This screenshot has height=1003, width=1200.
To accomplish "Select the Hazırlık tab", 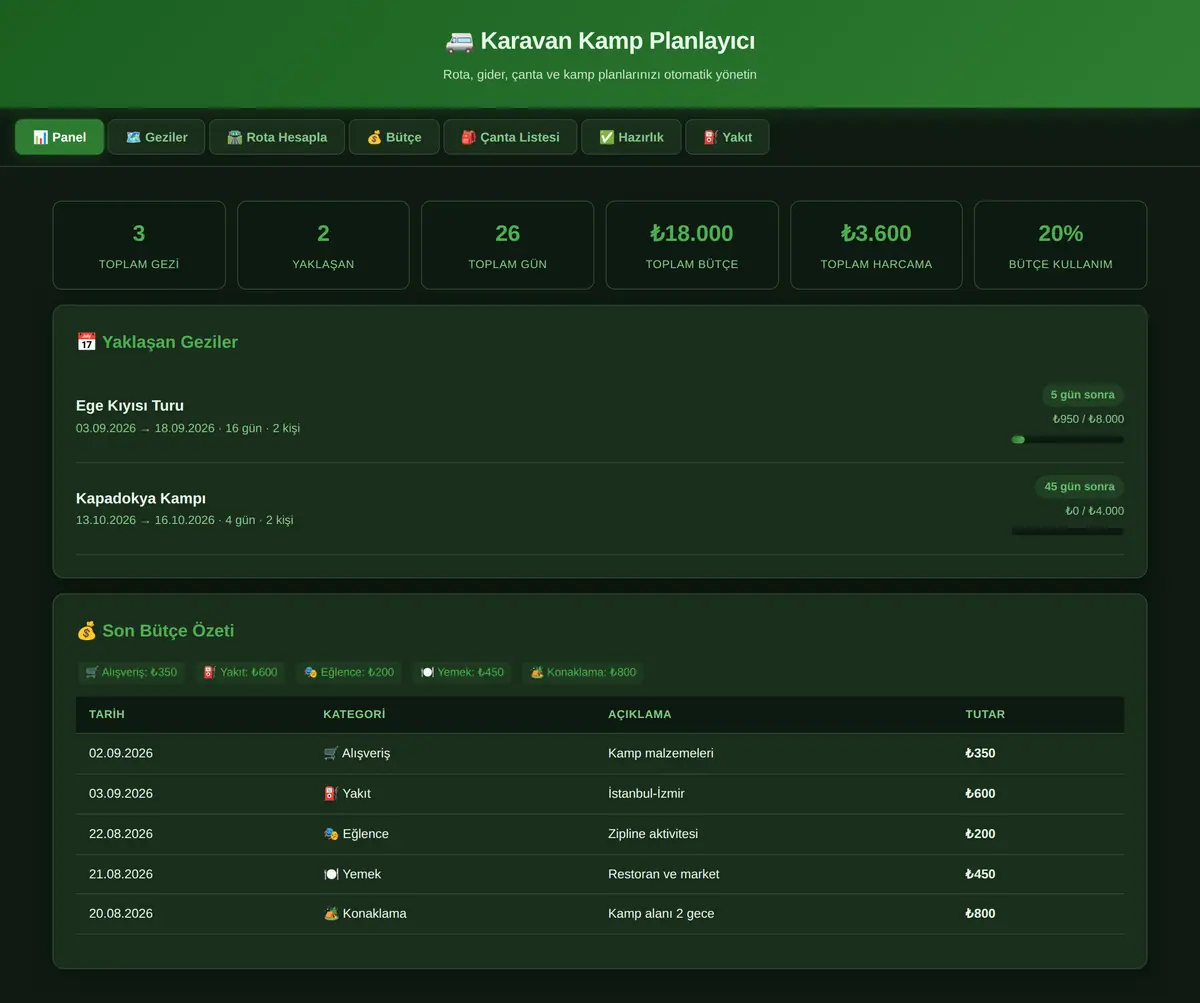I will click(x=631, y=137).
